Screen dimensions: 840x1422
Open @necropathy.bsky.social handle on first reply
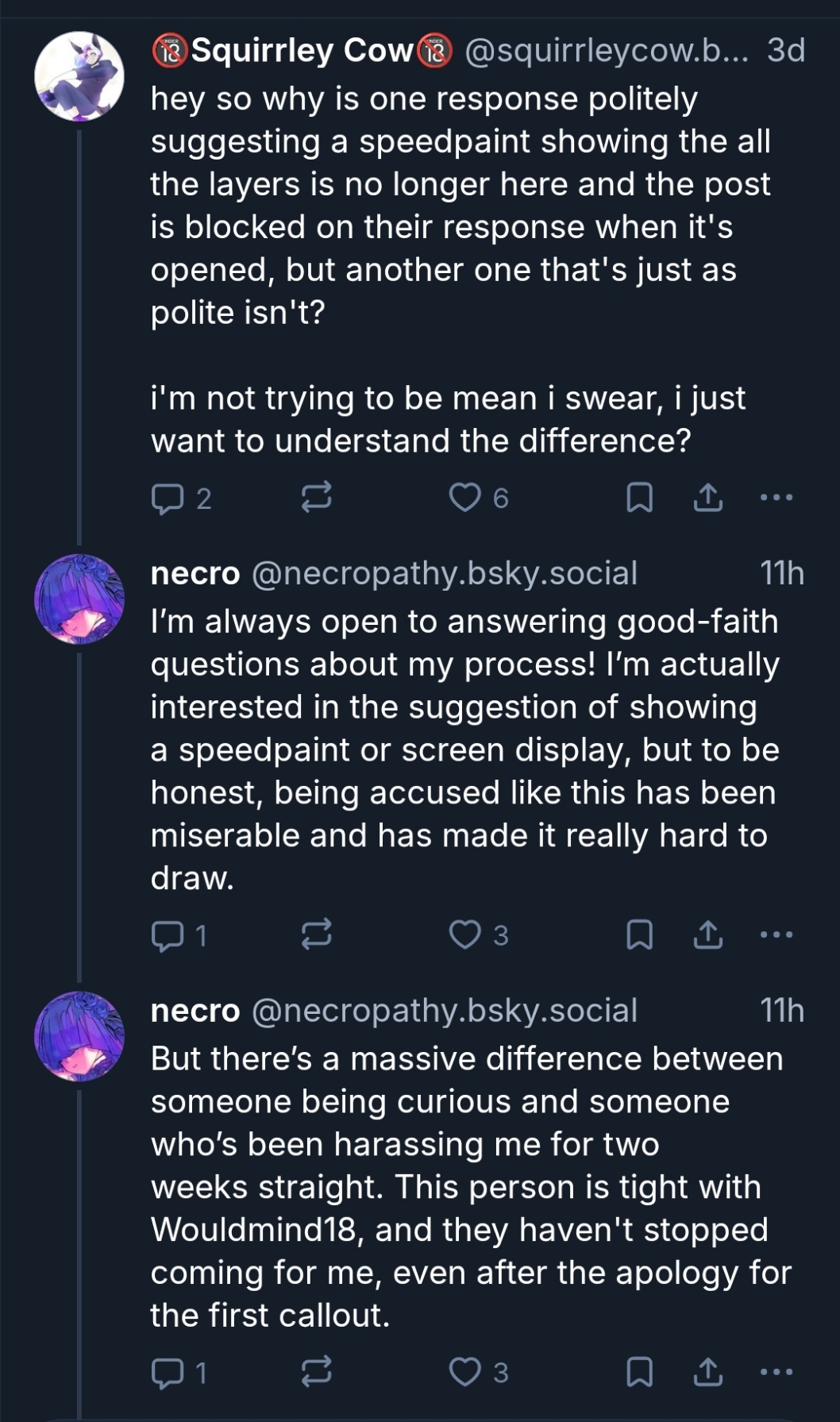tap(445, 573)
